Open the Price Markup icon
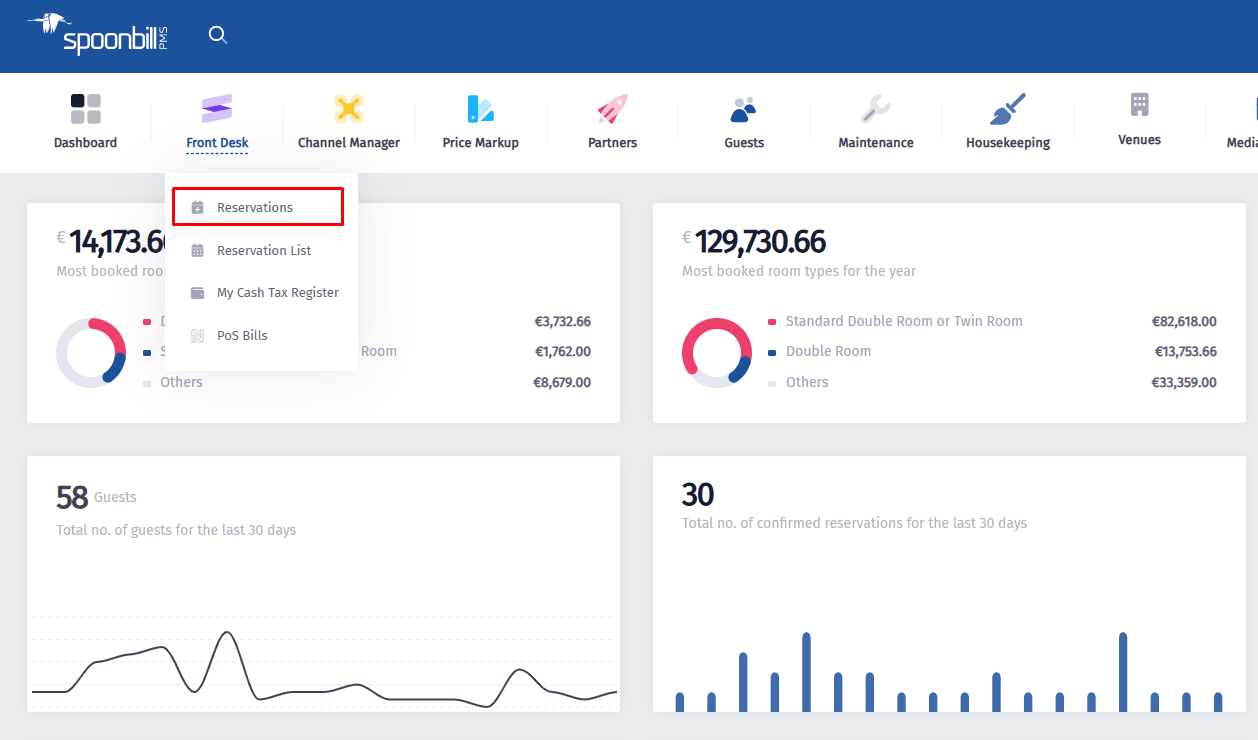 480,108
